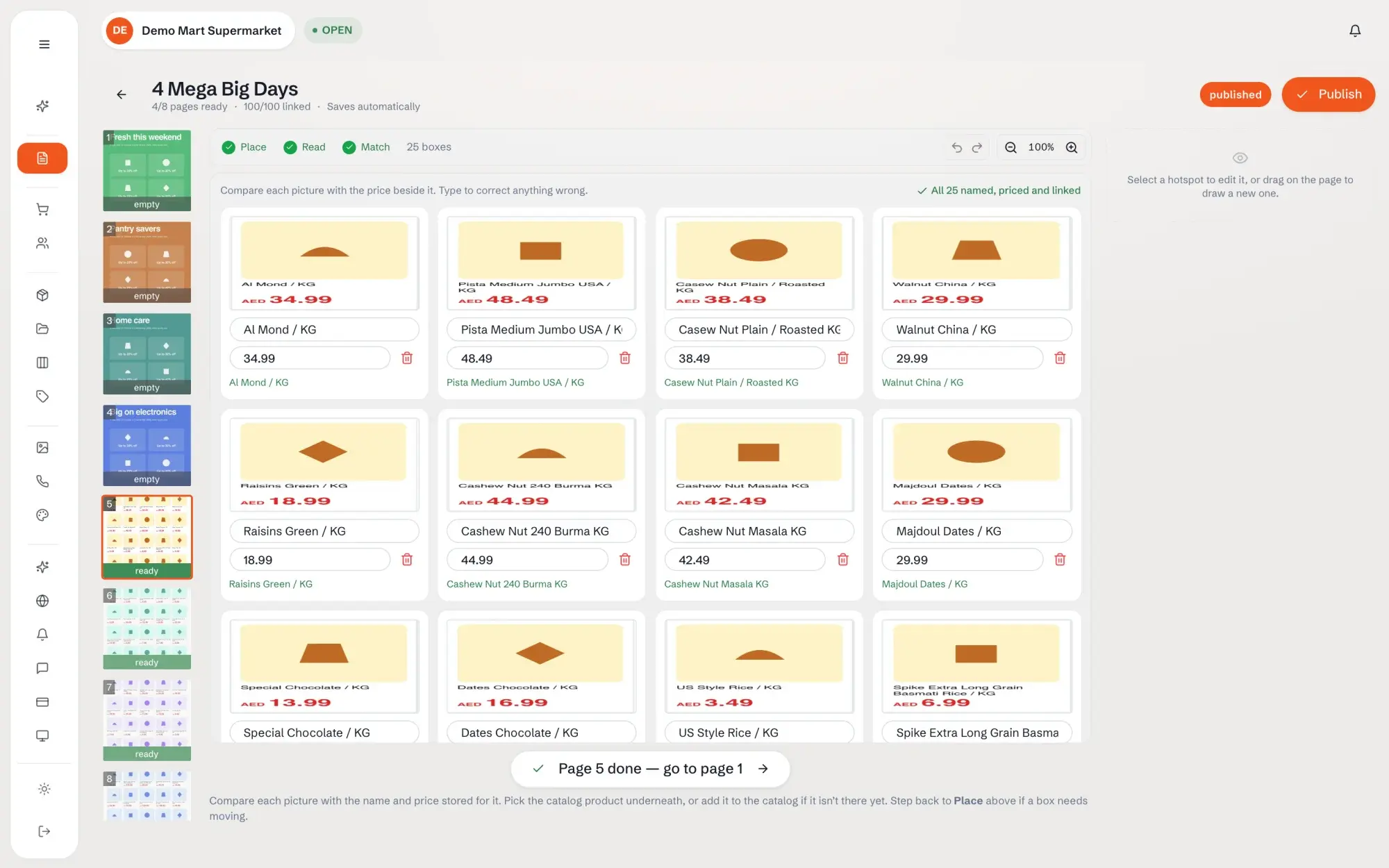The height and width of the screenshot is (868, 1389).
Task: Open the image gallery icon in sidebar
Action: (x=42, y=448)
